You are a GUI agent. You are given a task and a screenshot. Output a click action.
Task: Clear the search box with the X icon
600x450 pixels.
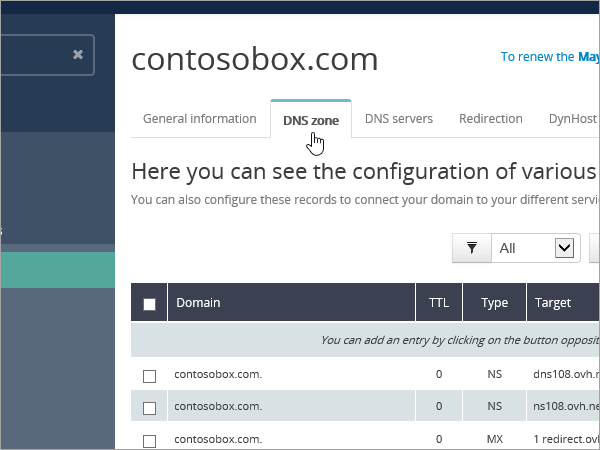pos(78,55)
